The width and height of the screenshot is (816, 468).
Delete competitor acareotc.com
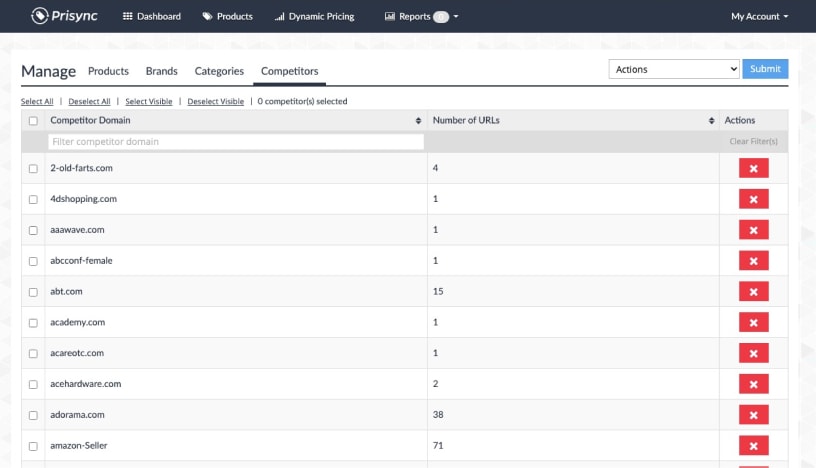pos(754,353)
